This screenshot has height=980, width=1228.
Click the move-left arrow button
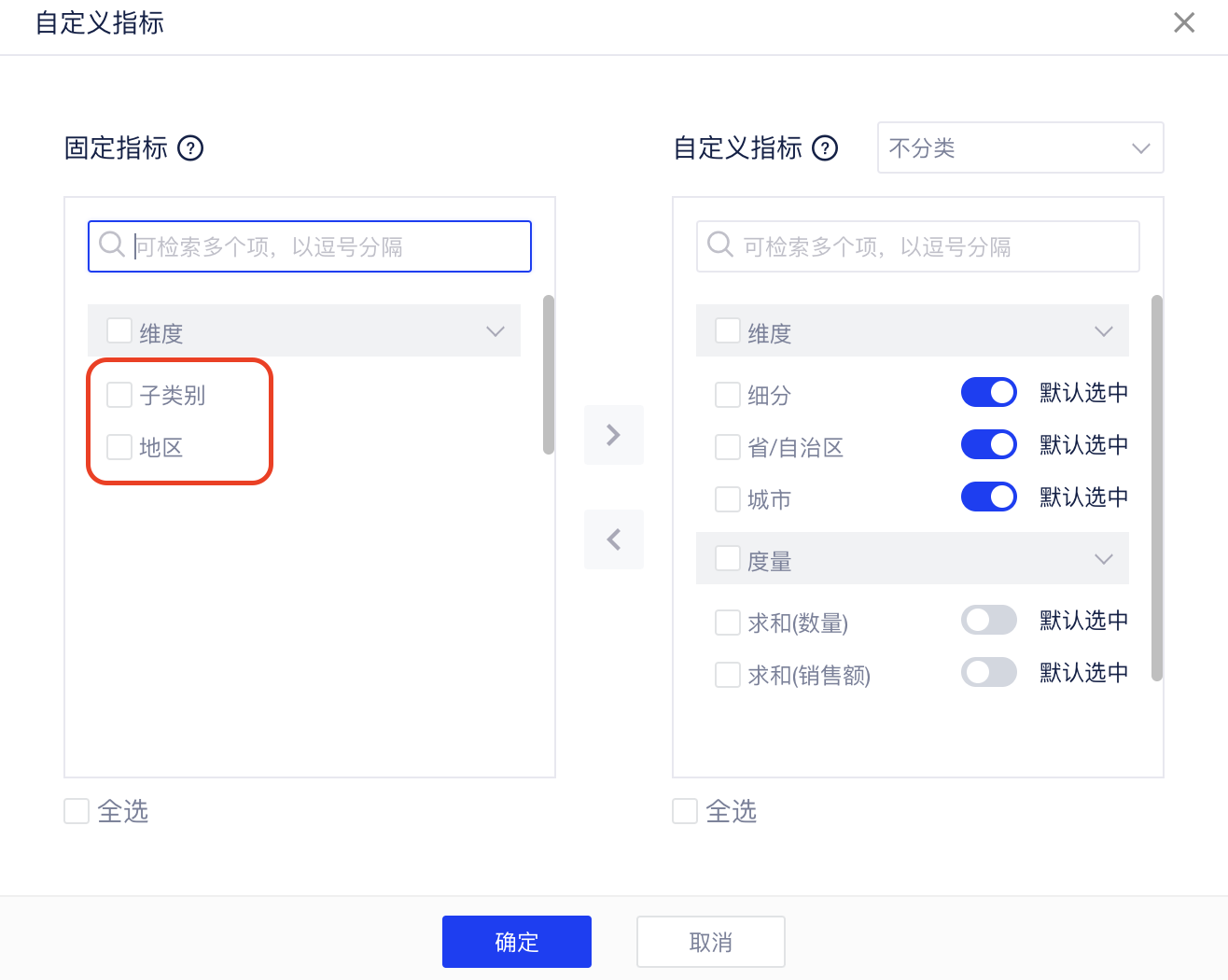613,539
